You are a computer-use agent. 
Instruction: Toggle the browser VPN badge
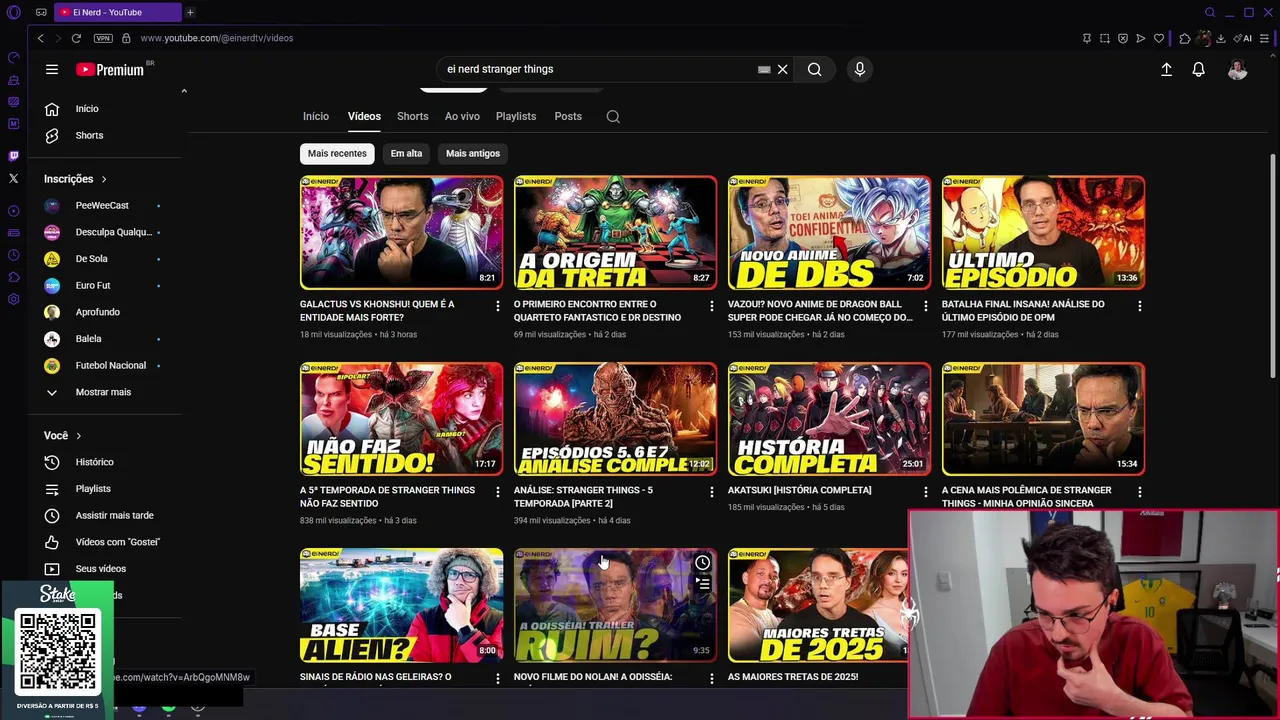coord(103,38)
